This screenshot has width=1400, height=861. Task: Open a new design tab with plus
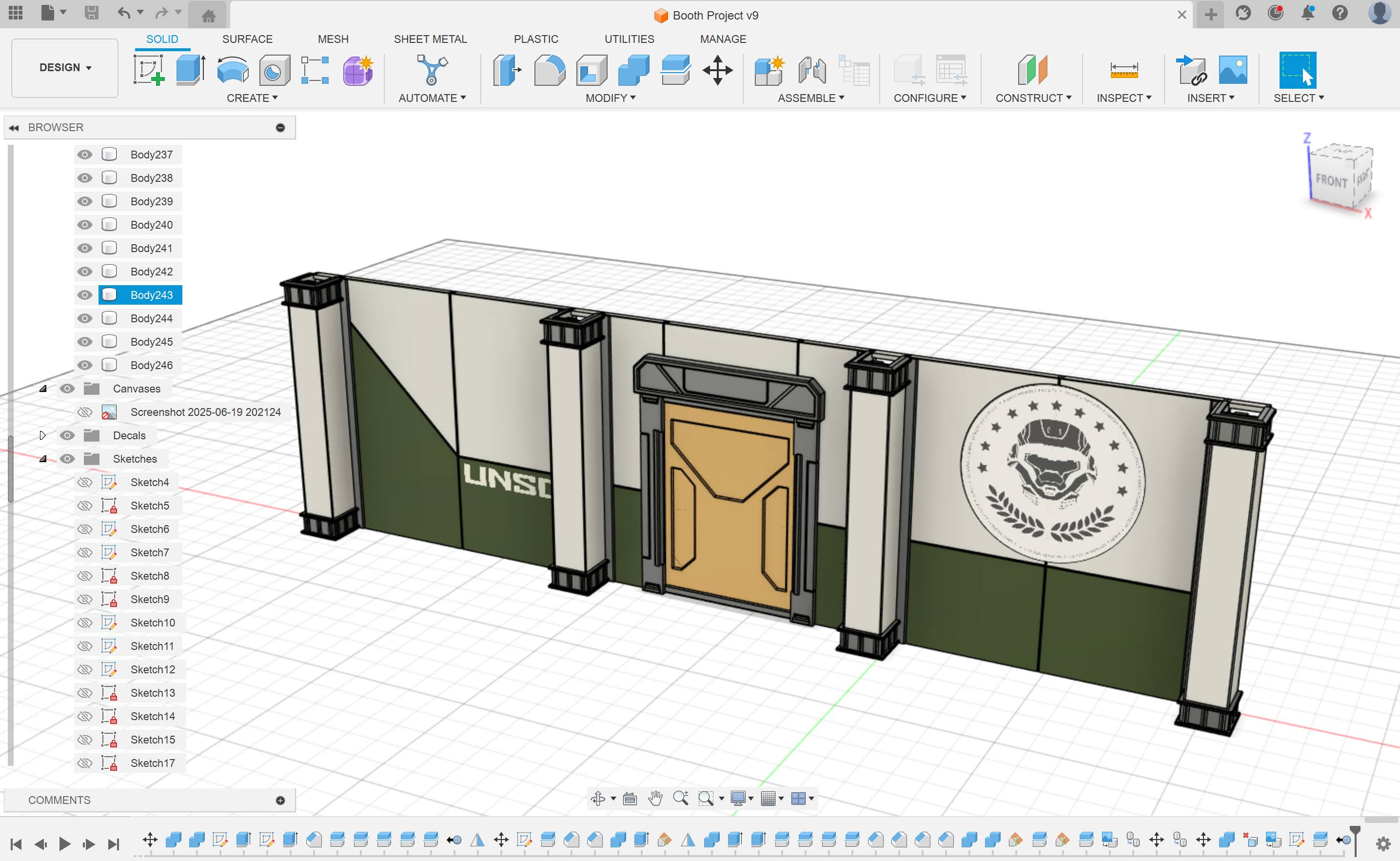1211,14
